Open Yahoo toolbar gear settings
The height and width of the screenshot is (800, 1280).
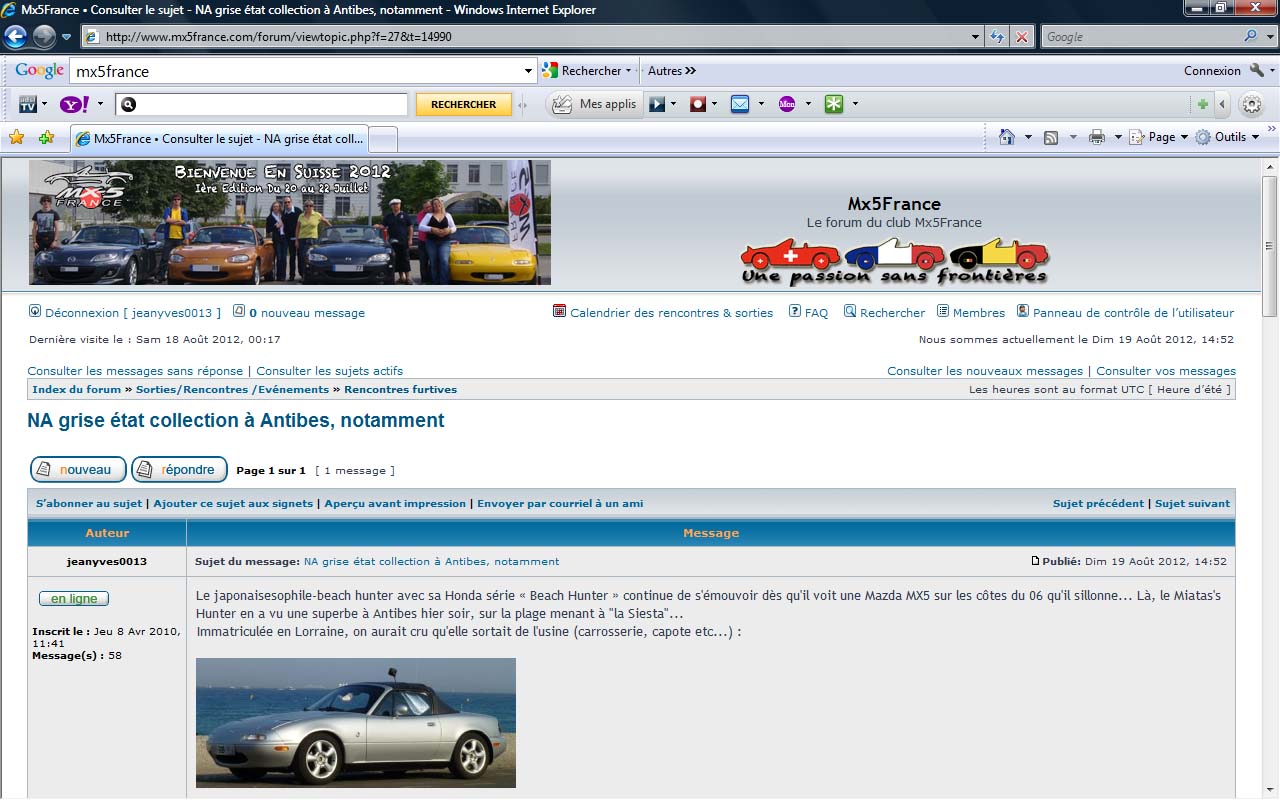1251,104
